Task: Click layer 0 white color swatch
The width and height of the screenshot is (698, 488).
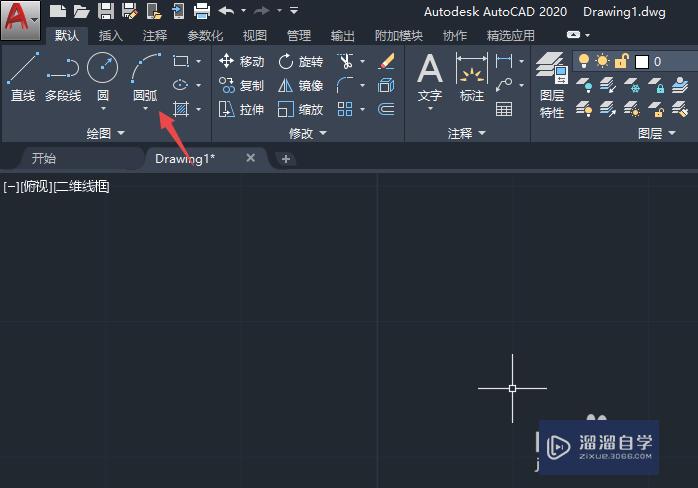Action: click(641, 62)
